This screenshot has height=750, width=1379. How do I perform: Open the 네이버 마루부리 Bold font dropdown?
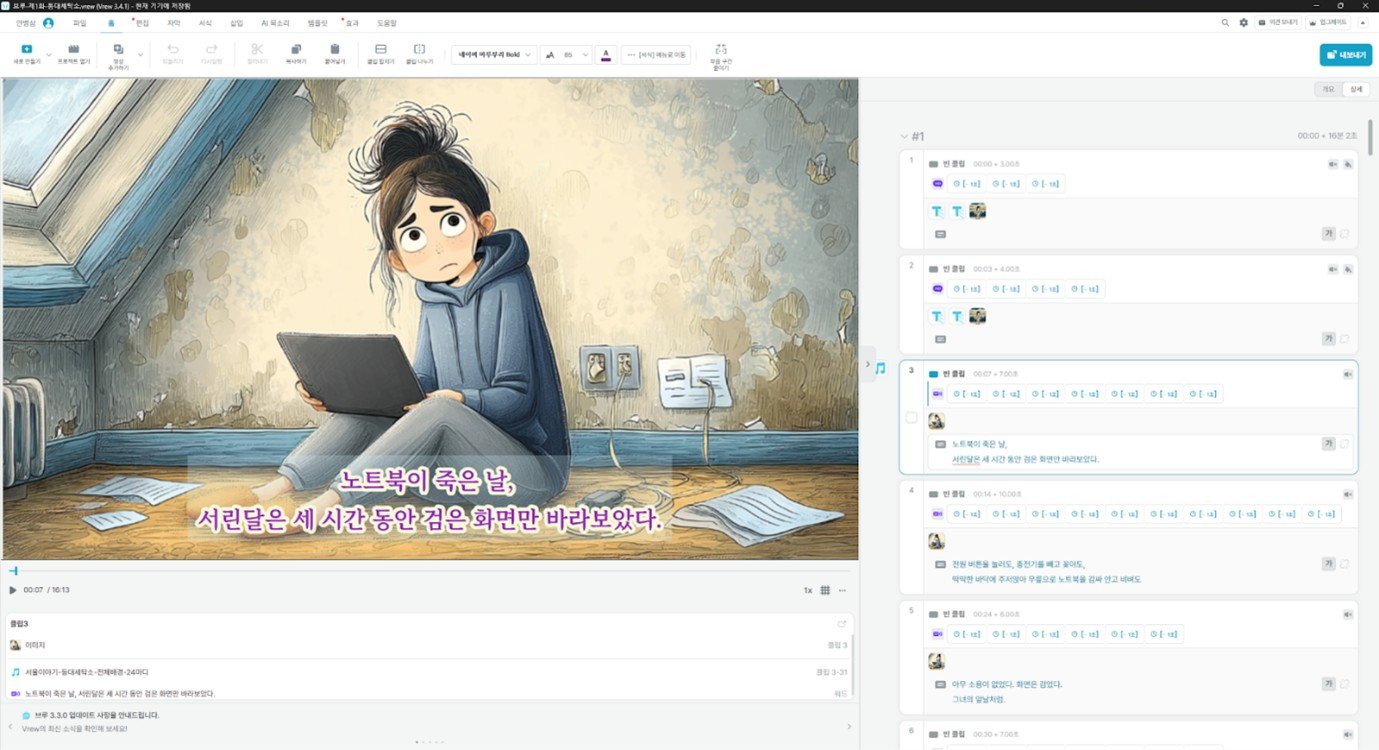tap(492, 55)
